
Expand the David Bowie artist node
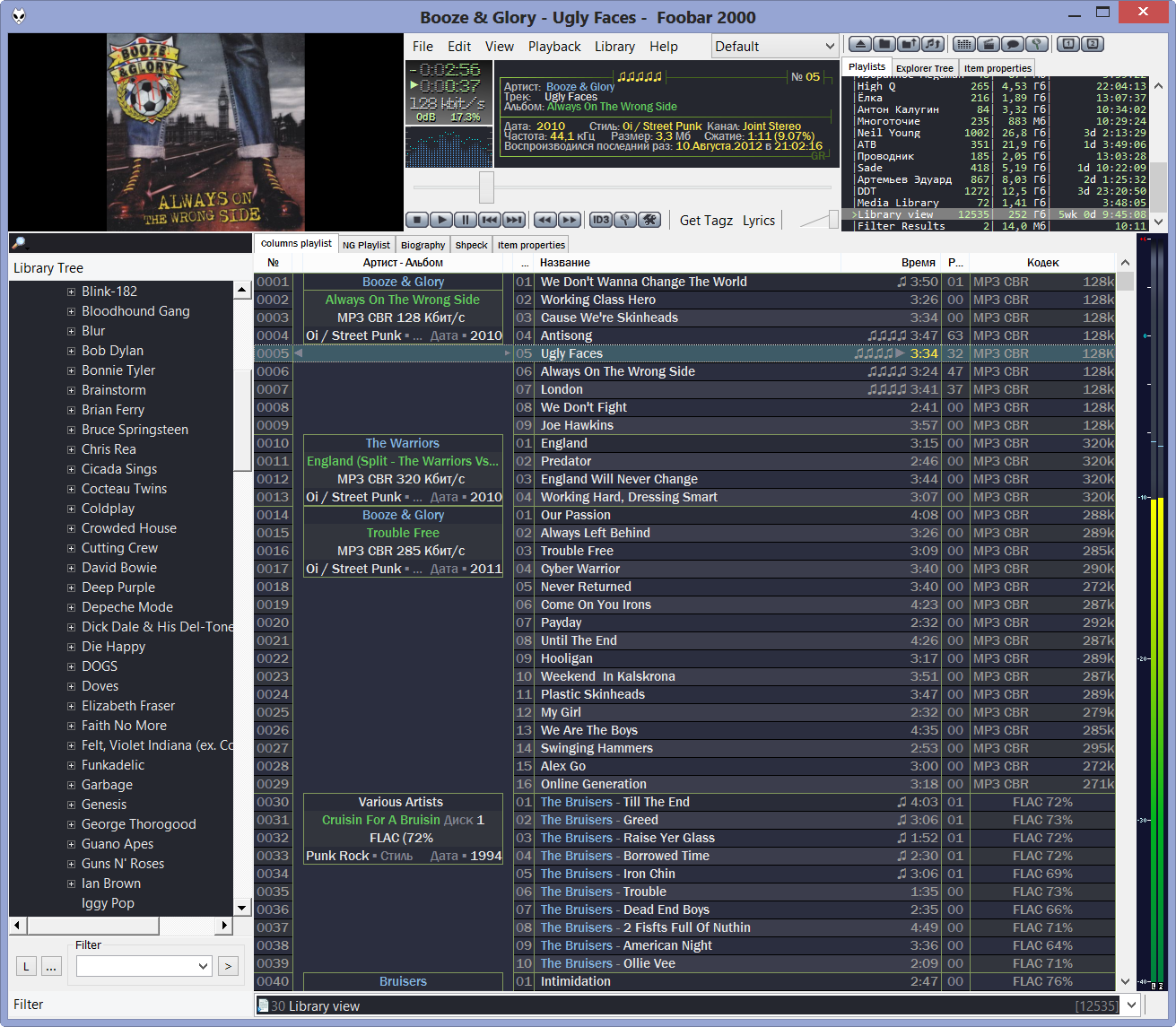[72, 568]
